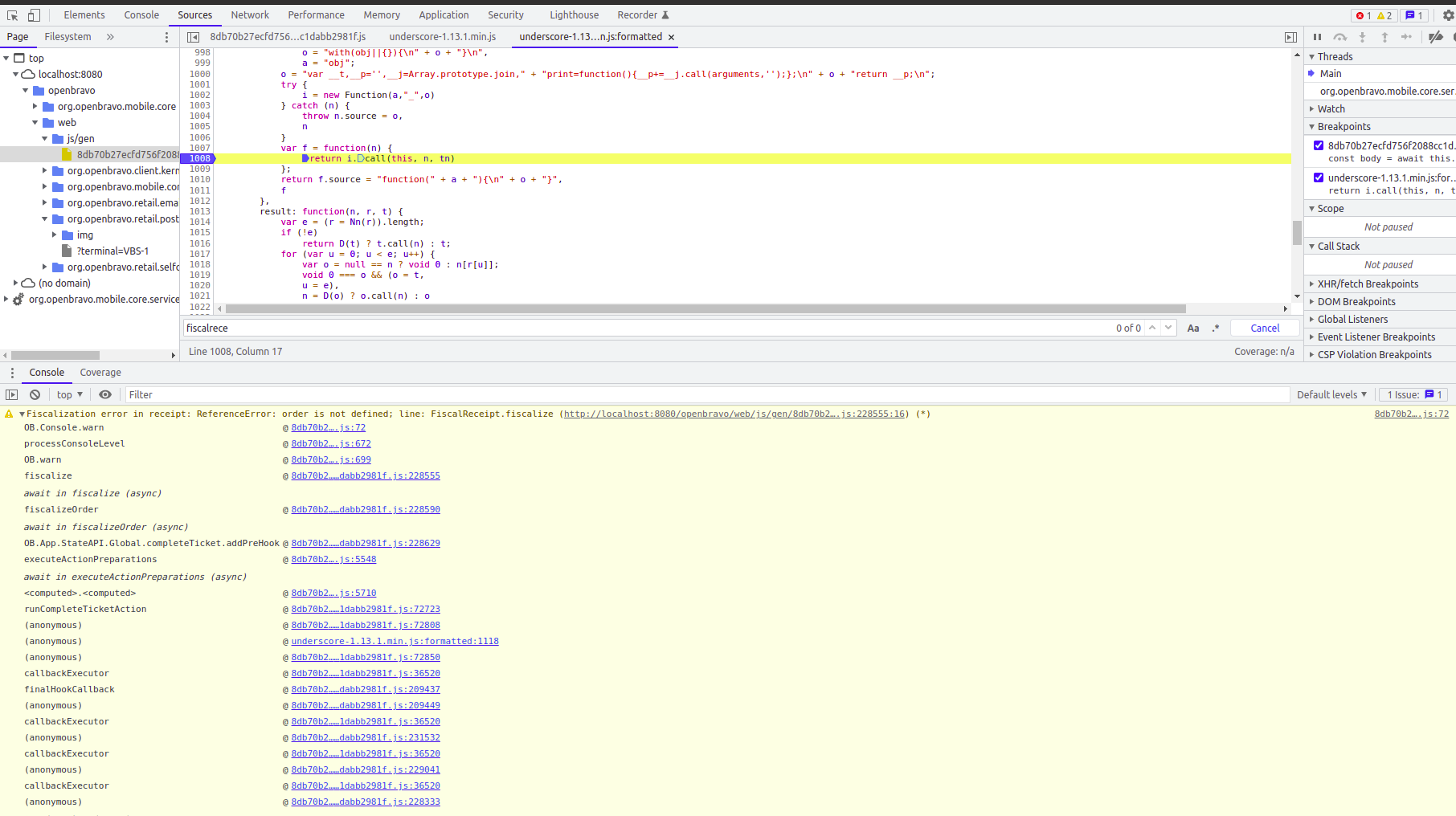Image resolution: width=1456 pixels, height=816 pixels.
Task: Open the DevTools settings gear
Action: tap(1448, 15)
